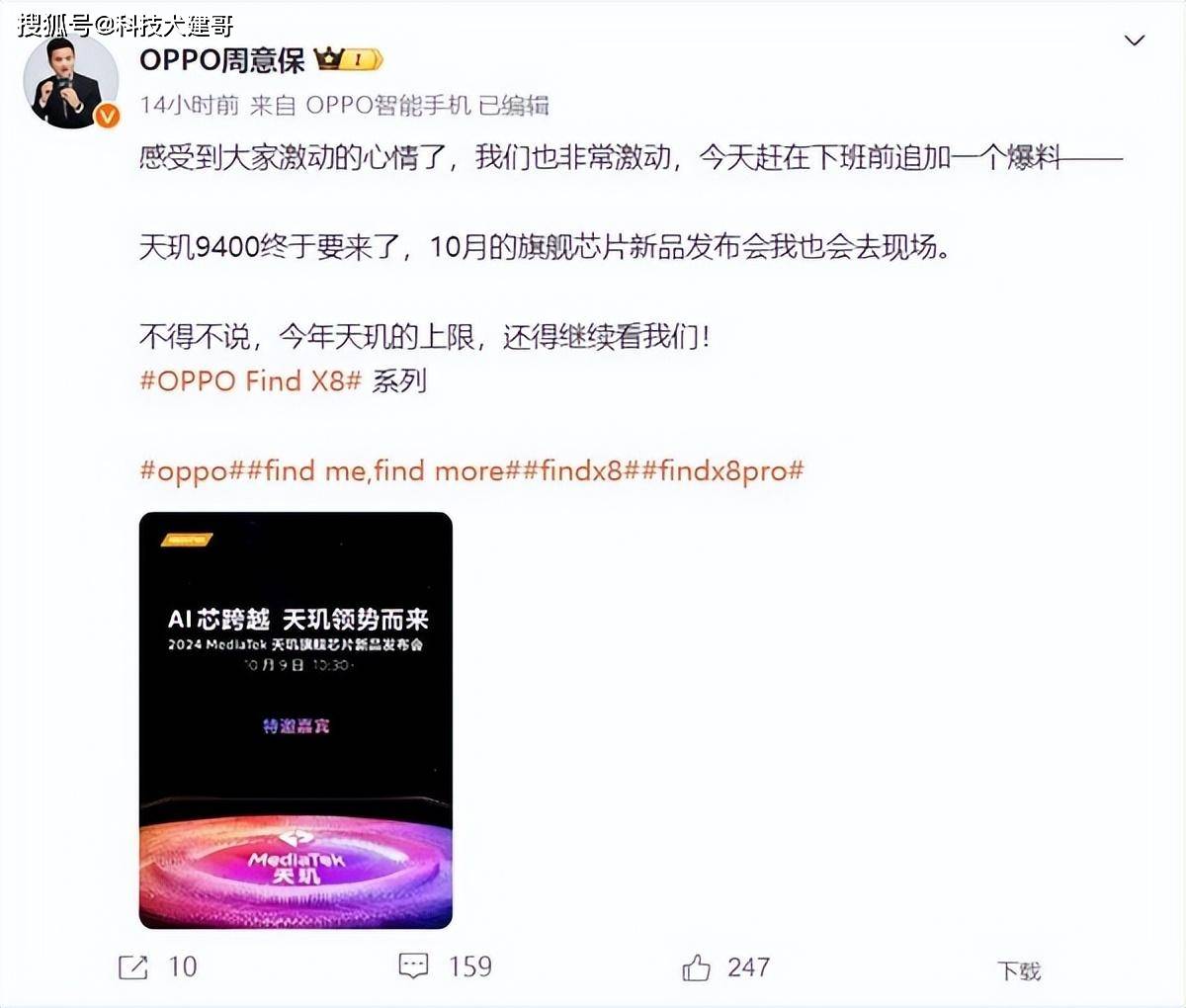Click the repost share icon

coord(132,966)
